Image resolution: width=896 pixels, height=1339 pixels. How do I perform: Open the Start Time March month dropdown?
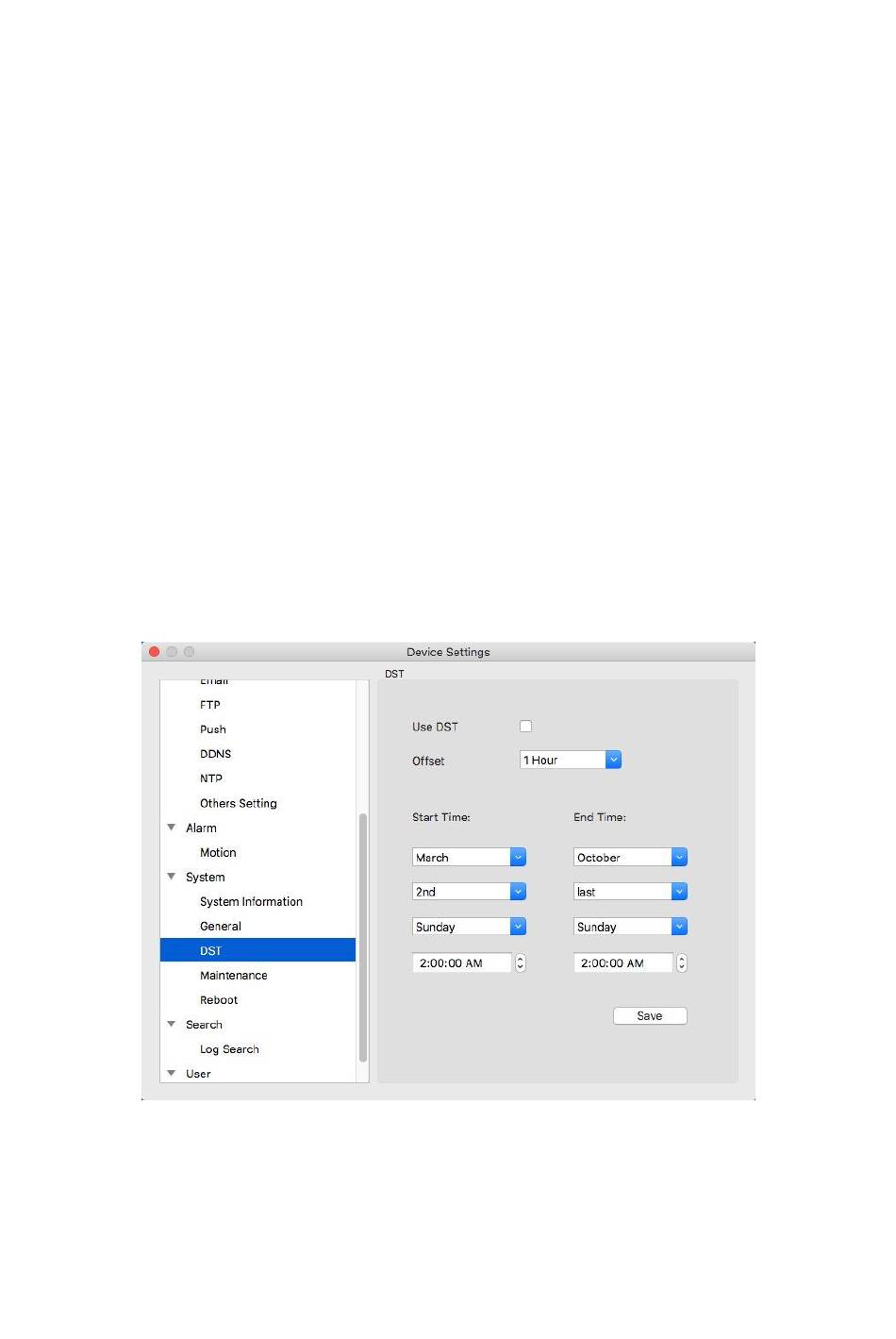click(x=469, y=857)
